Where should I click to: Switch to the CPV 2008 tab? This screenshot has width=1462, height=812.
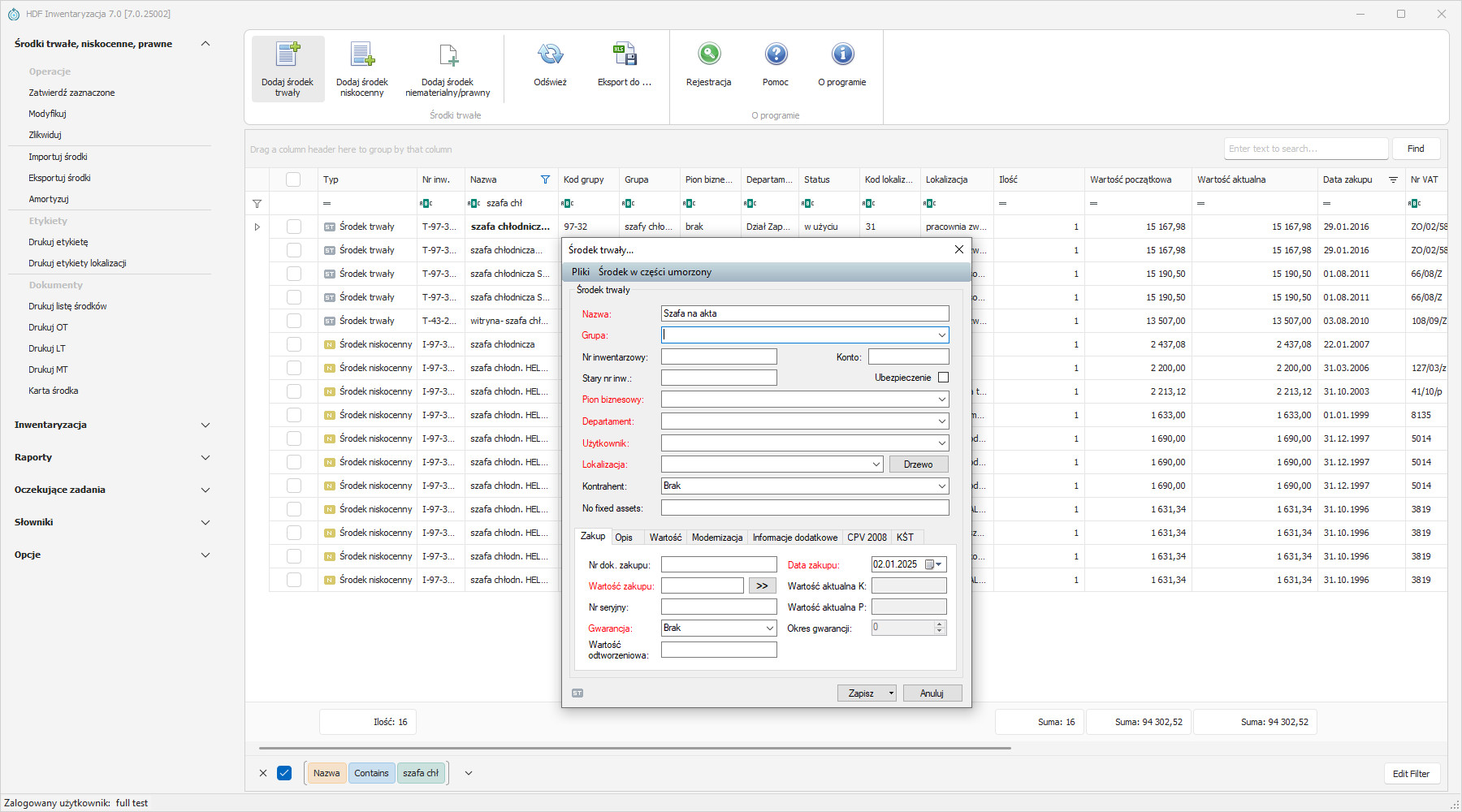867,538
